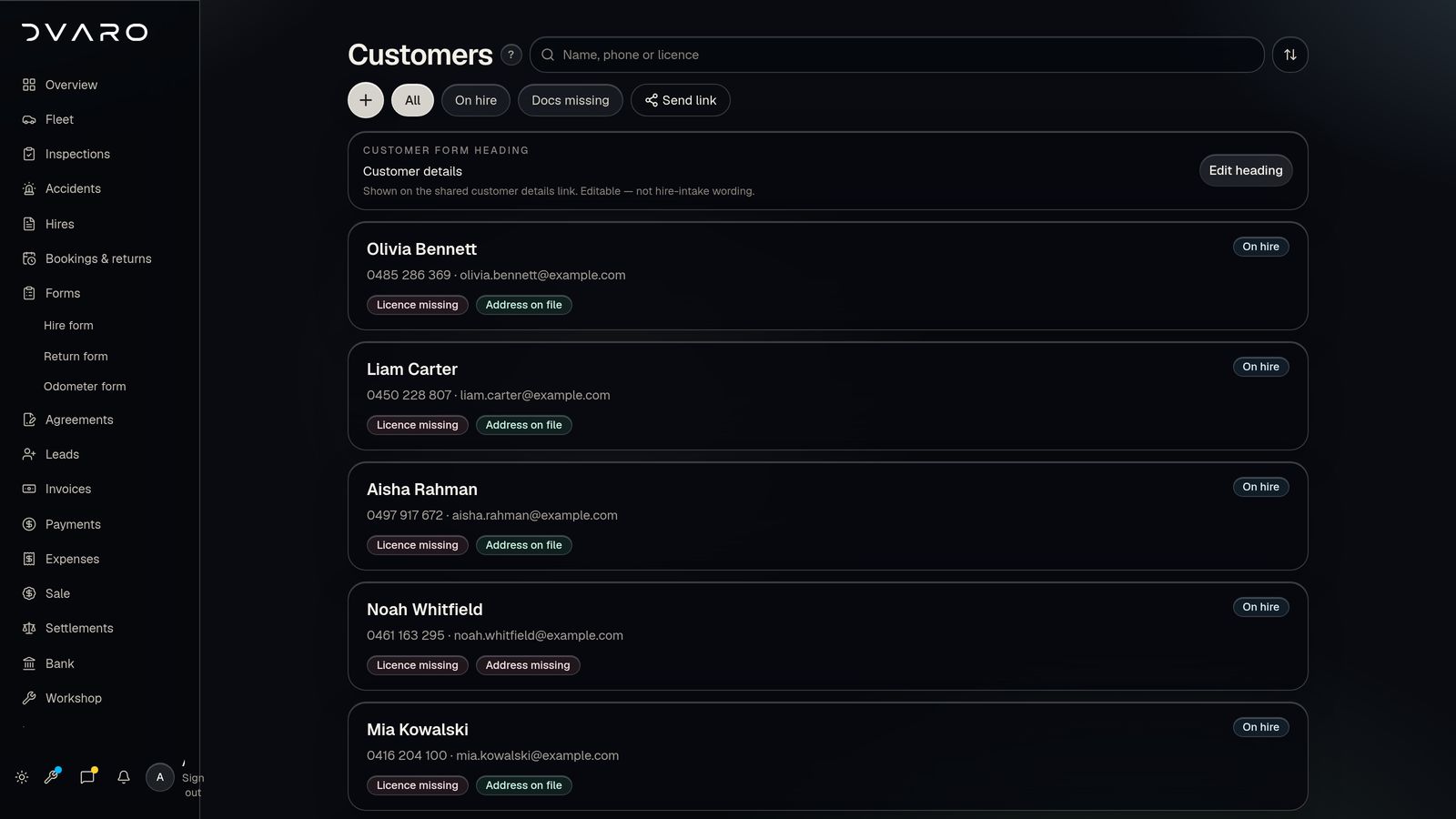Click Edit heading button

click(1246, 170)
